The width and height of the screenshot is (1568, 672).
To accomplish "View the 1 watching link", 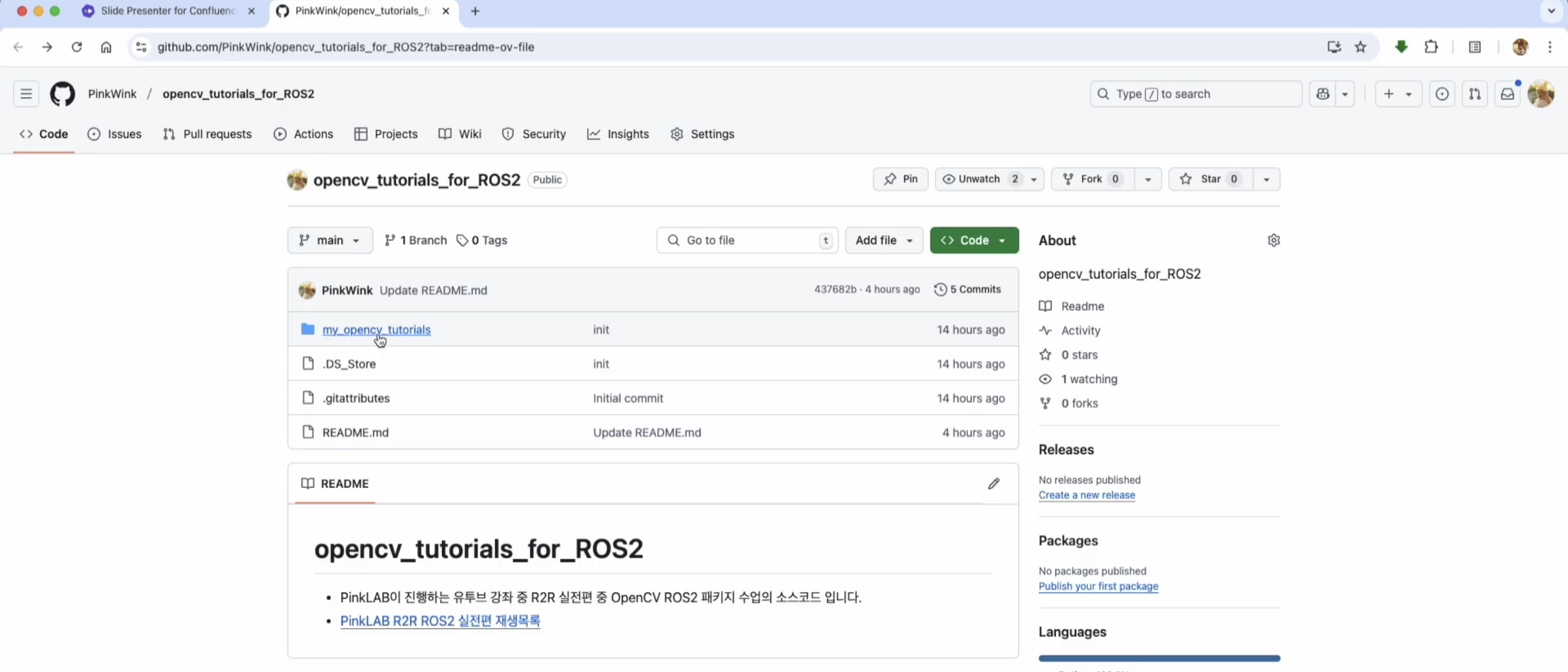I will tap(1079, 379).
